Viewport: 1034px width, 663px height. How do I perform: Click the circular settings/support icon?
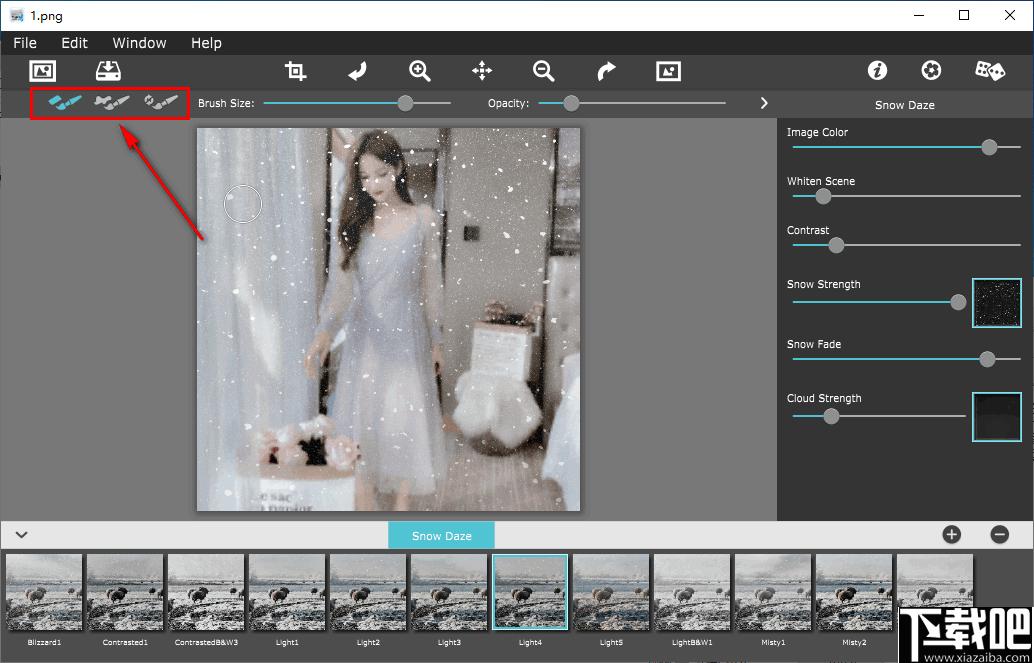[x=931, y=71]
